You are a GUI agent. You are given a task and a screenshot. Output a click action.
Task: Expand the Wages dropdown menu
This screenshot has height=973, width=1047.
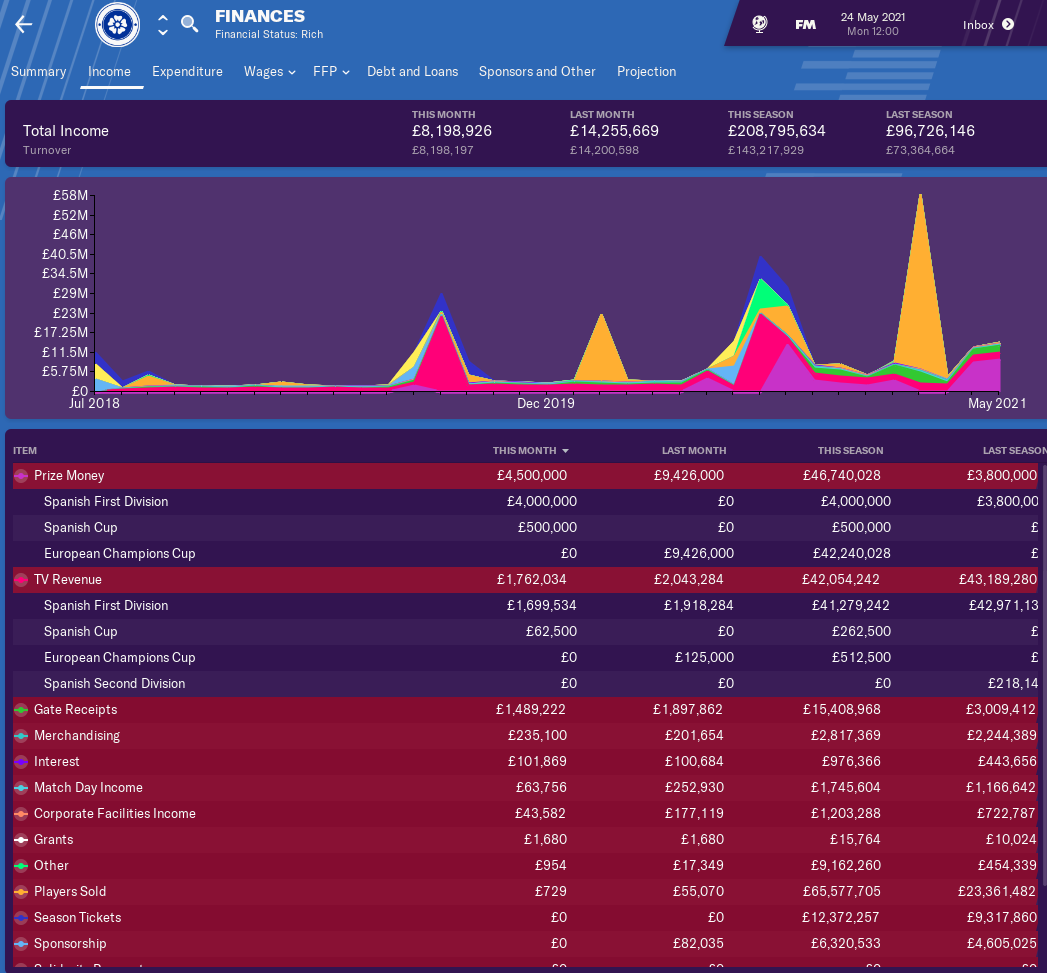270,72
